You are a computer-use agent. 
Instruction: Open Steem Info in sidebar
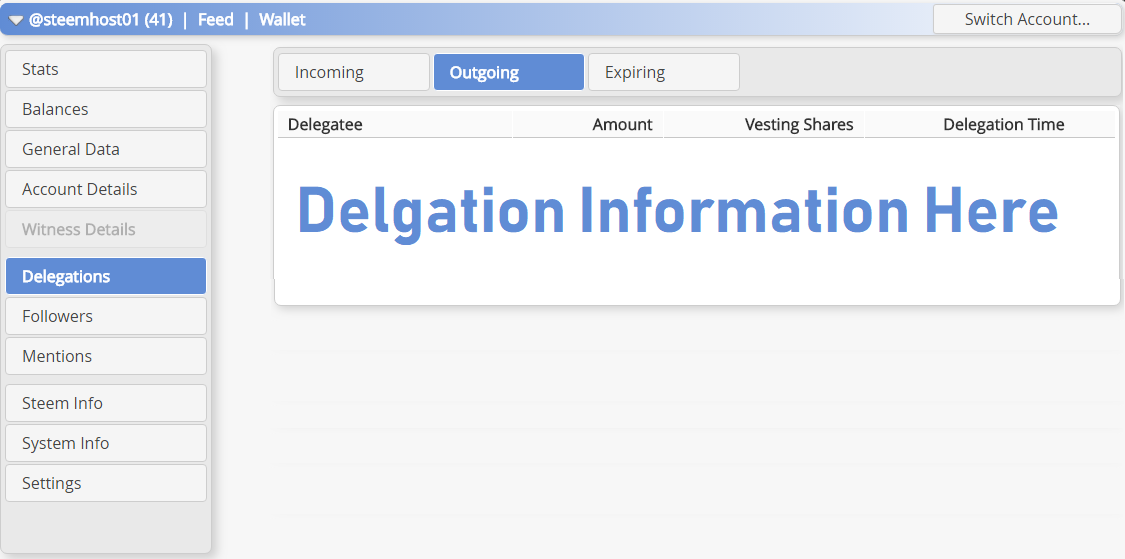point(106,403)
